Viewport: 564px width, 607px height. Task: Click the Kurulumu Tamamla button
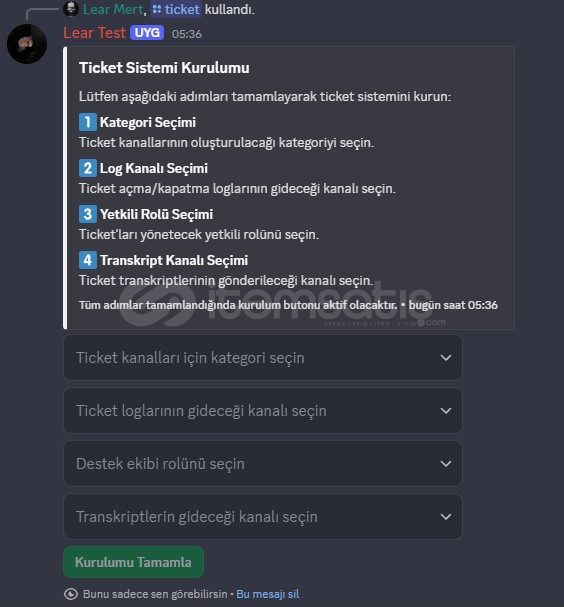(134, 562)
